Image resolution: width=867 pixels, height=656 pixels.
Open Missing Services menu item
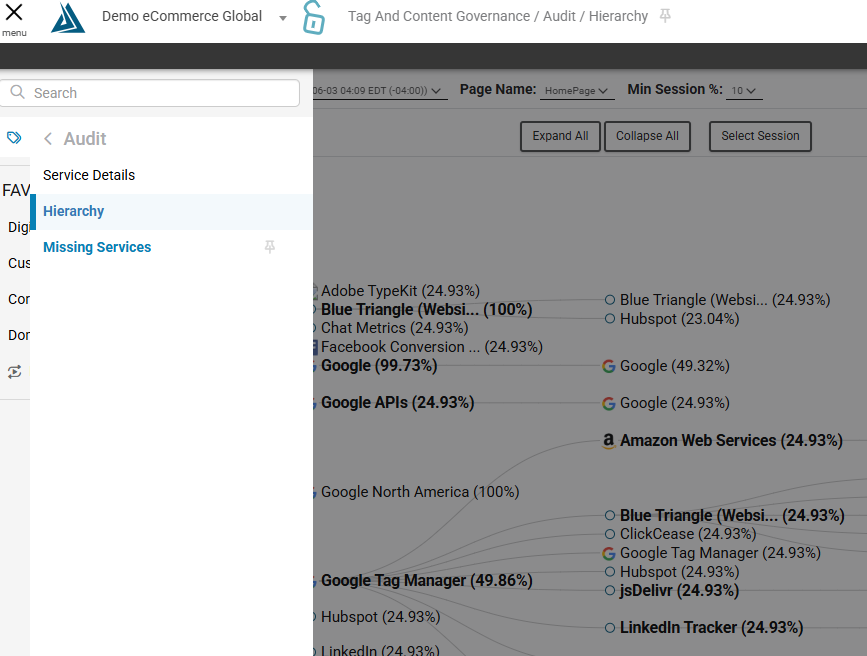click(97, 247)
